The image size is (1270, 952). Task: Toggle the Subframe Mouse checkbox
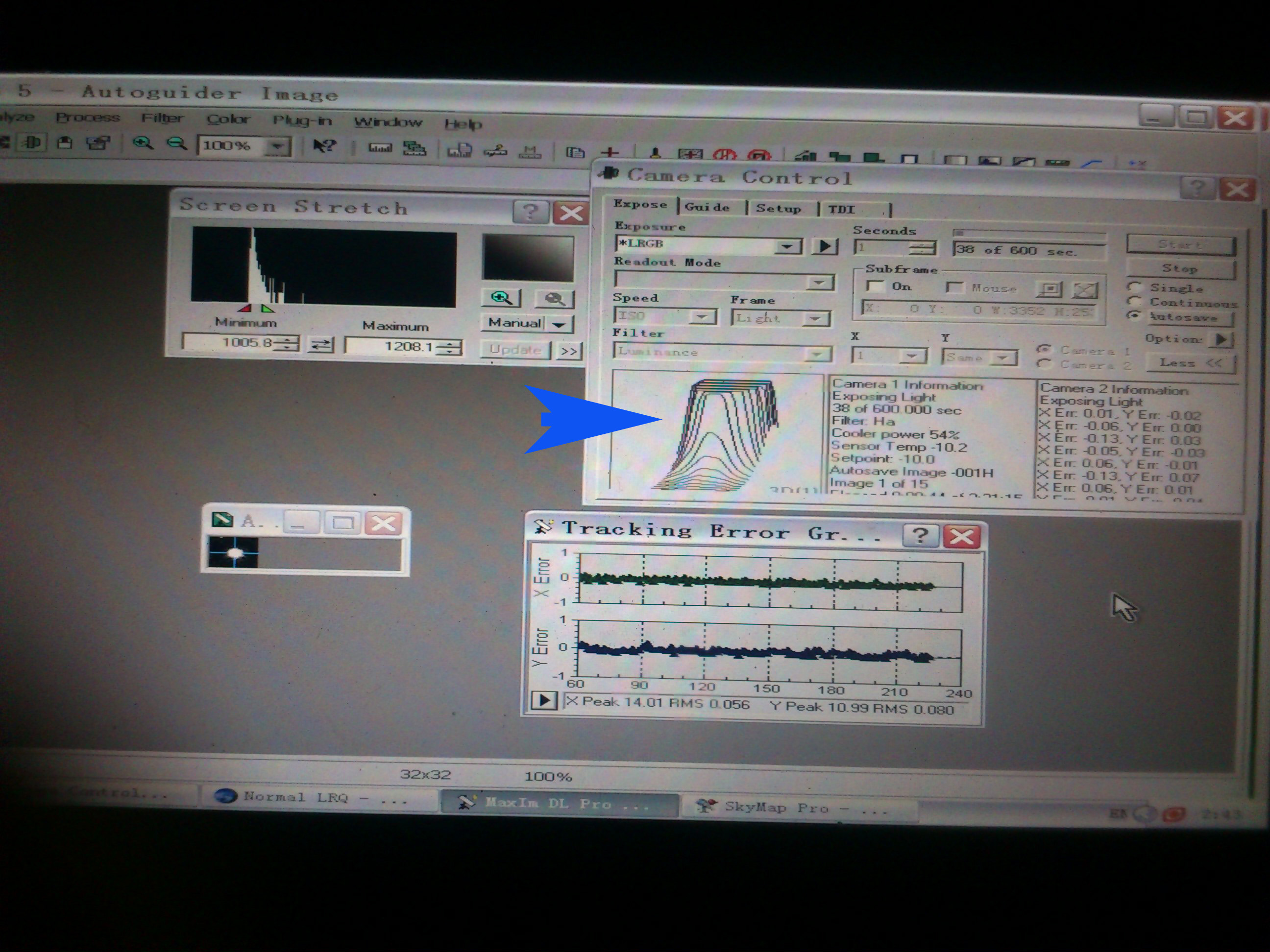click(x=953, y=287)
